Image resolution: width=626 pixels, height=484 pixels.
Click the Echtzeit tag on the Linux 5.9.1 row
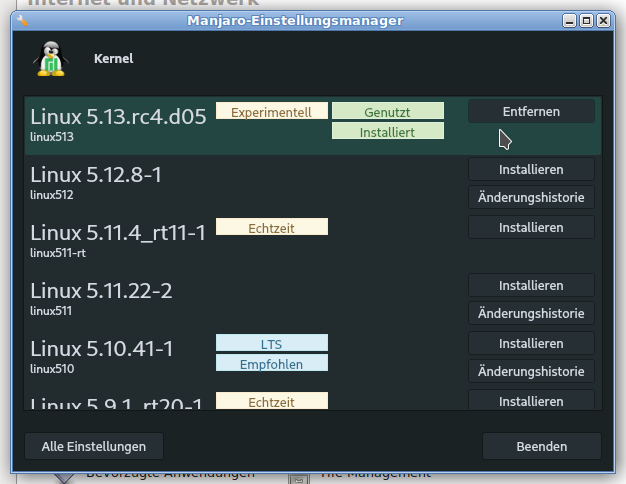click(x=272, y=401)
